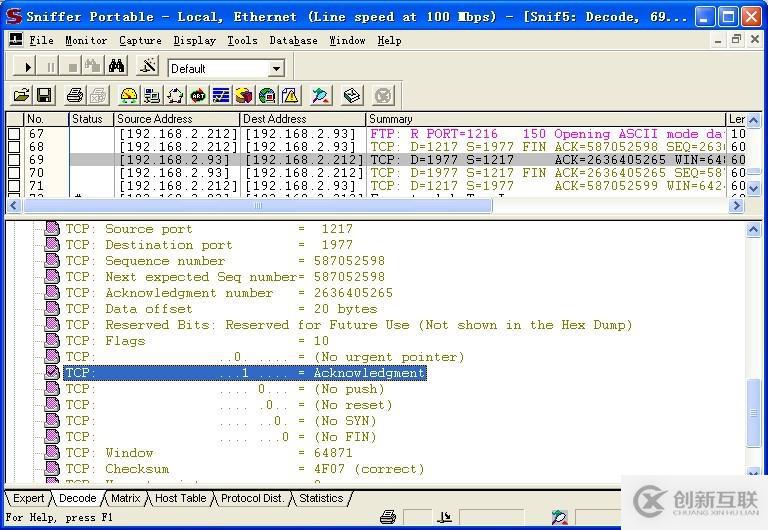Open the Dashboard gauge icon
Screen dimensions: 768x530
pyautogui.click(x=128, y=96)
